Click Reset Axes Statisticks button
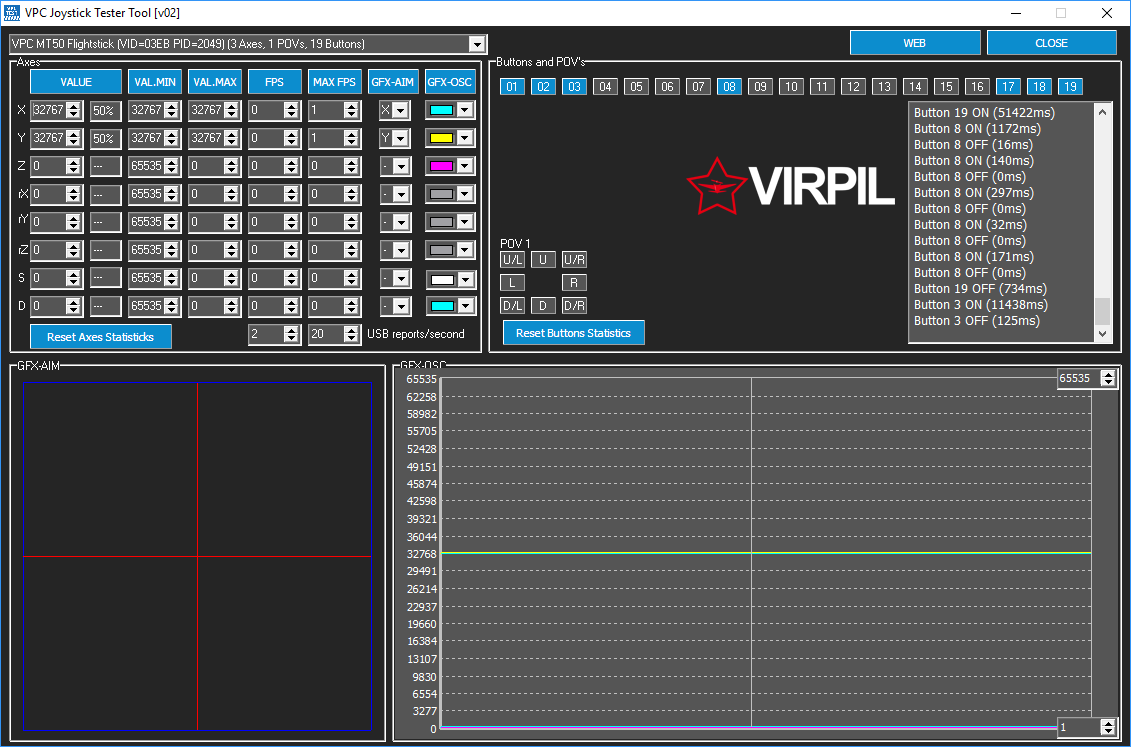This screenshot has height=747, width=1131. [100, 337]
